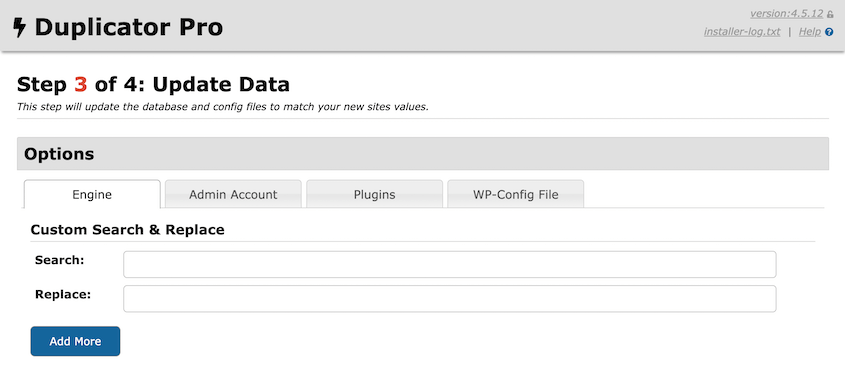The width and height of the screenshot is (845, 381).
Task: Focus the Replace input field
Action: pyautogui.click(x=449, y=299)
